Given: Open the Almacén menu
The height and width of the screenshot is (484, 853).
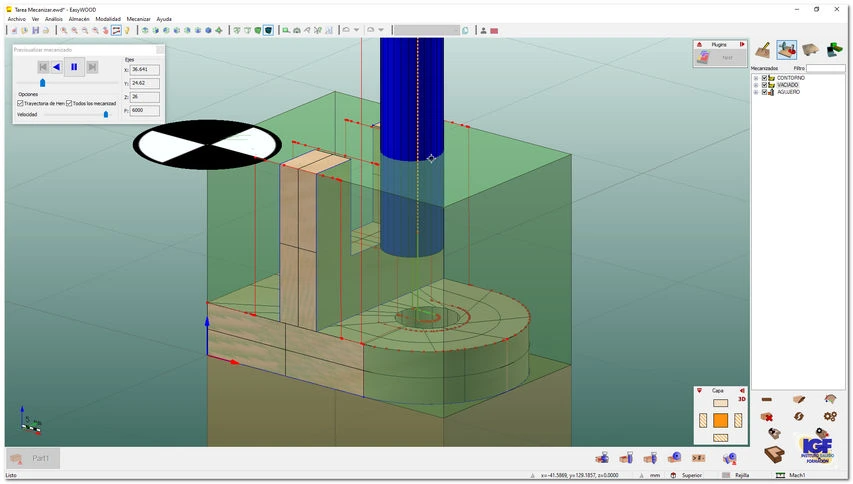Looking at the screenshot, I should pos(79,19).
